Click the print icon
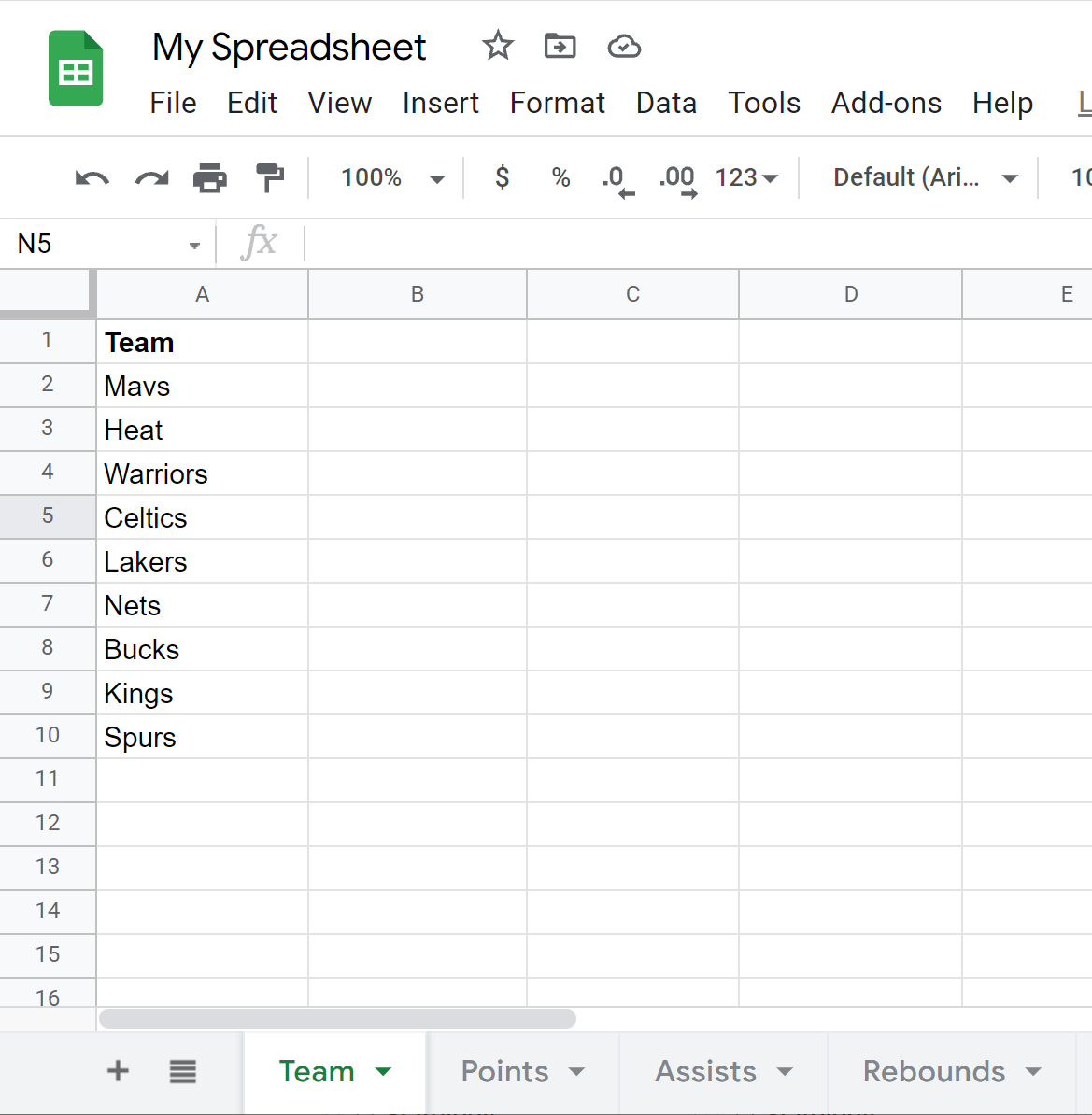 click(210, 177)
